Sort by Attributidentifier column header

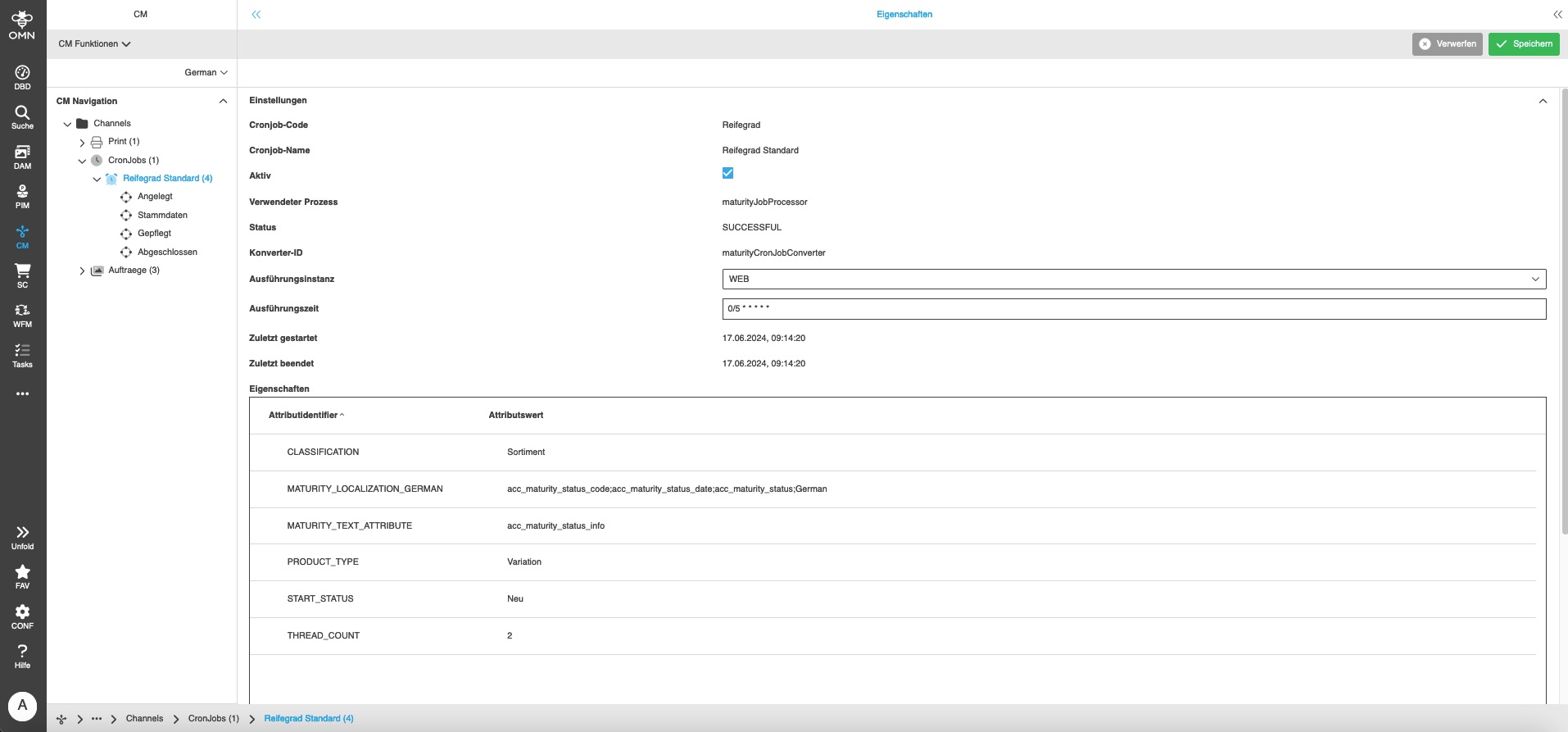click(x=303, y=416)
